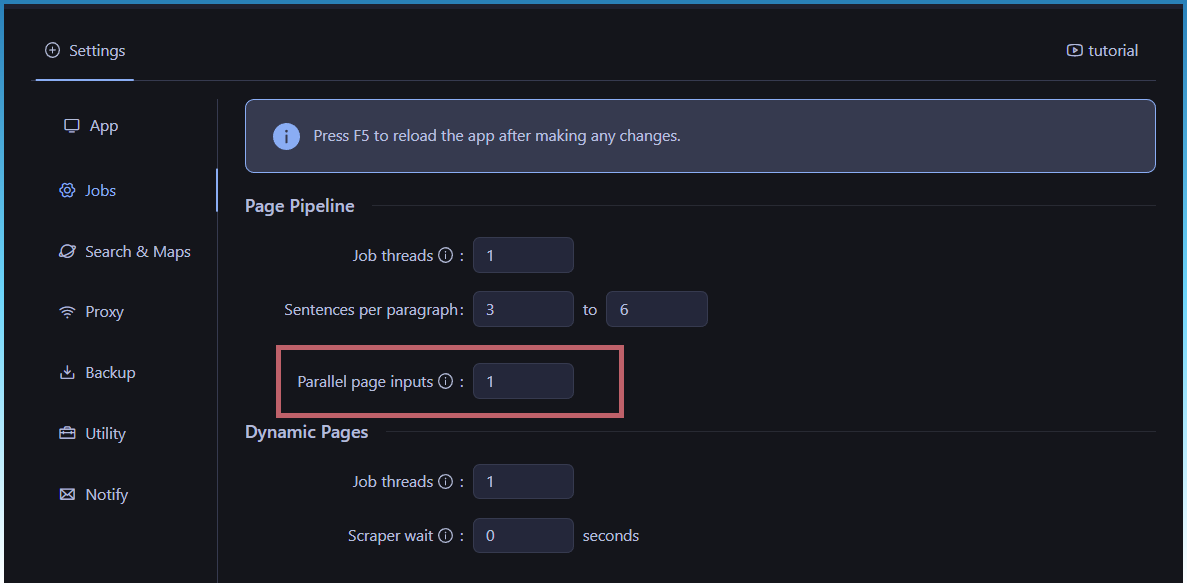The width and height of the screenshot is (1187, 587).
Task: Click the Scraper wait info icon
Action: 446,536
